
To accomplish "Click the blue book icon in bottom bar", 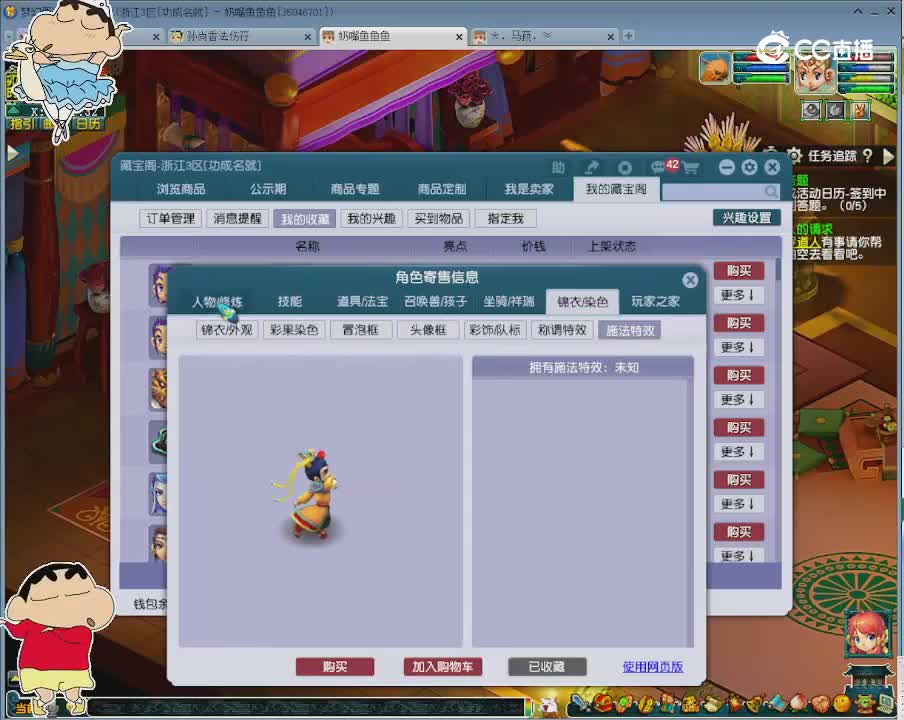I will (x=778, y=704).
